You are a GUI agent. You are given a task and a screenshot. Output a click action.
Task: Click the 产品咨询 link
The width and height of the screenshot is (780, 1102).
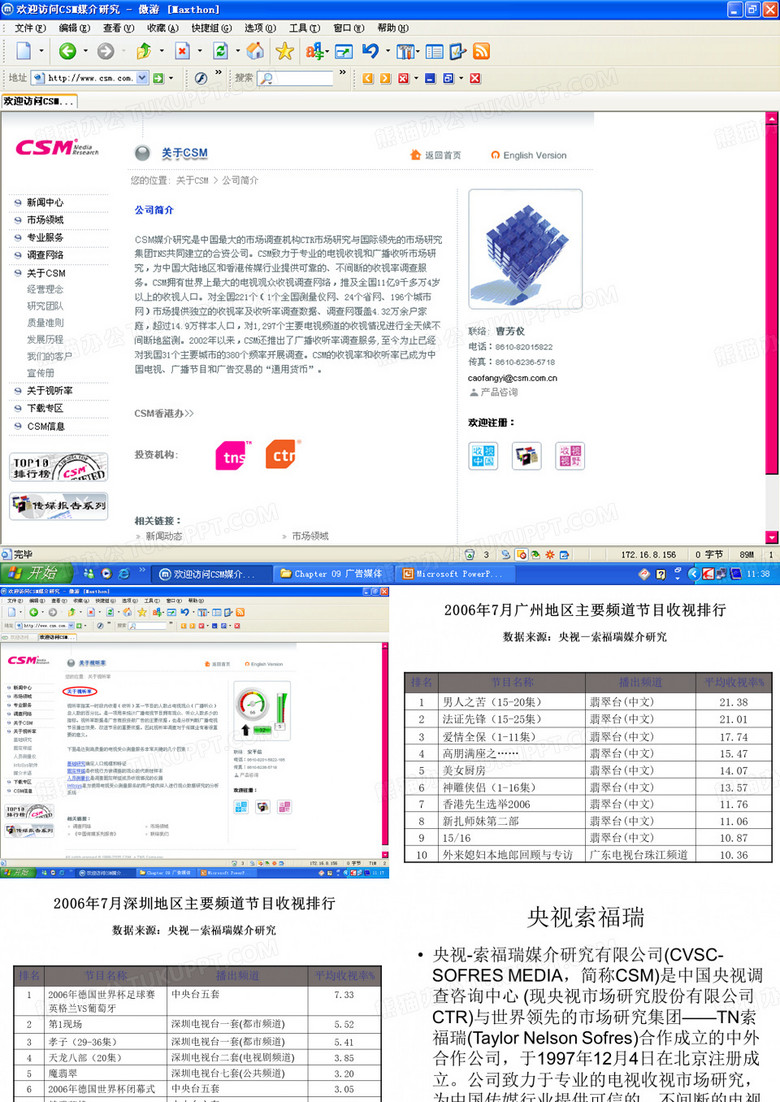493,392
